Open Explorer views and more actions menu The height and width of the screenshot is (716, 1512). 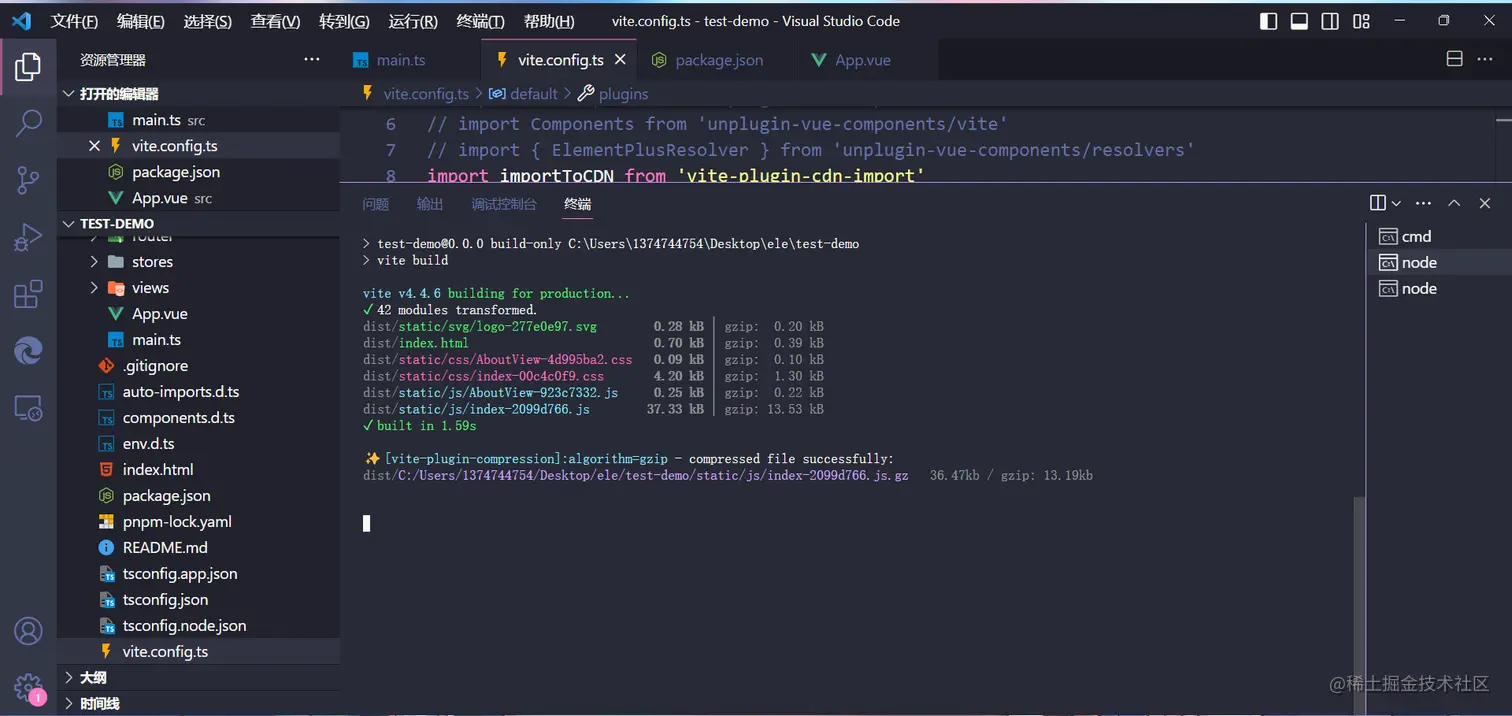312,60
